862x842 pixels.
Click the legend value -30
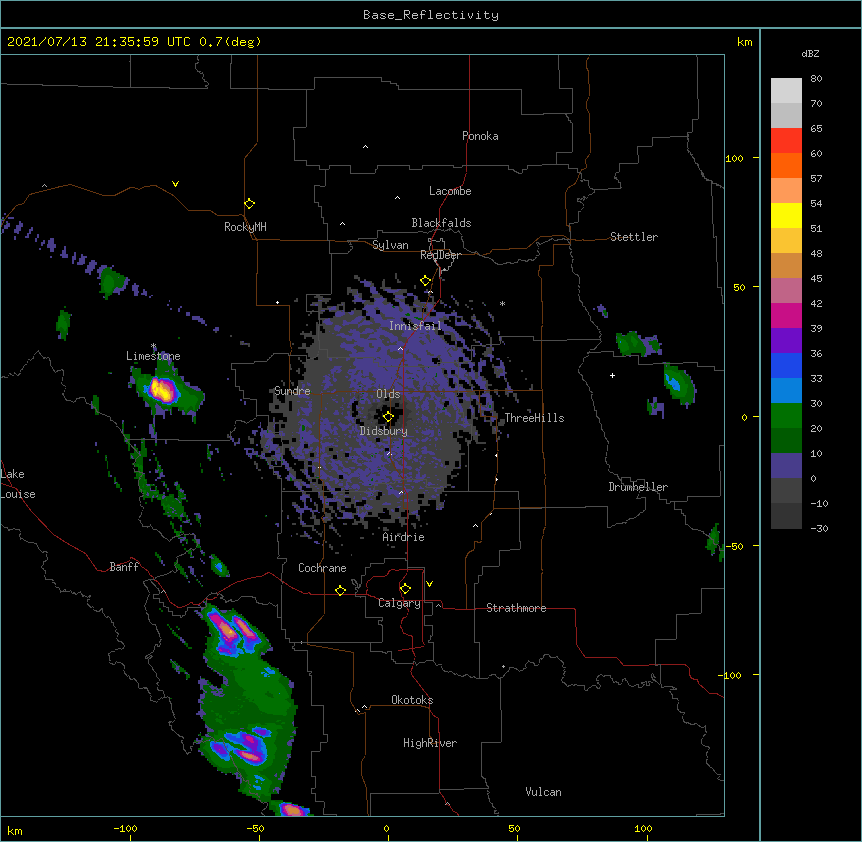point(819,528)
